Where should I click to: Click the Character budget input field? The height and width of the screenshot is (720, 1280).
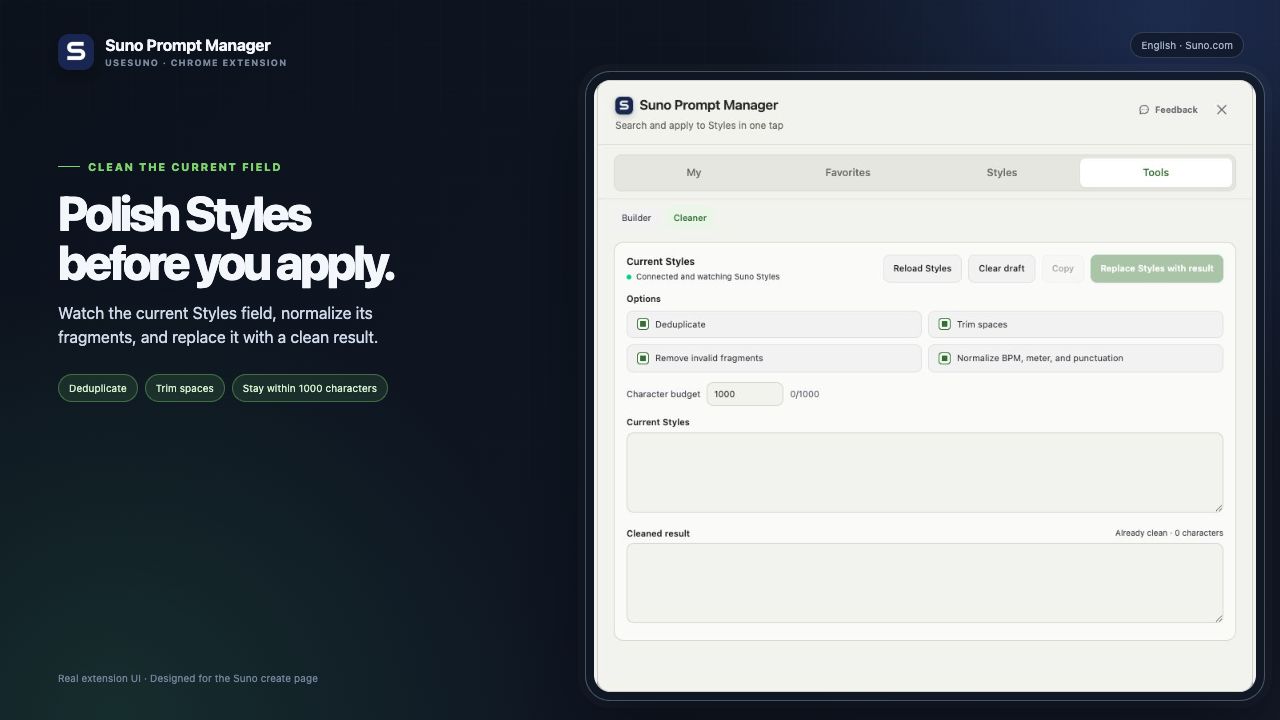tap(745, 394)
